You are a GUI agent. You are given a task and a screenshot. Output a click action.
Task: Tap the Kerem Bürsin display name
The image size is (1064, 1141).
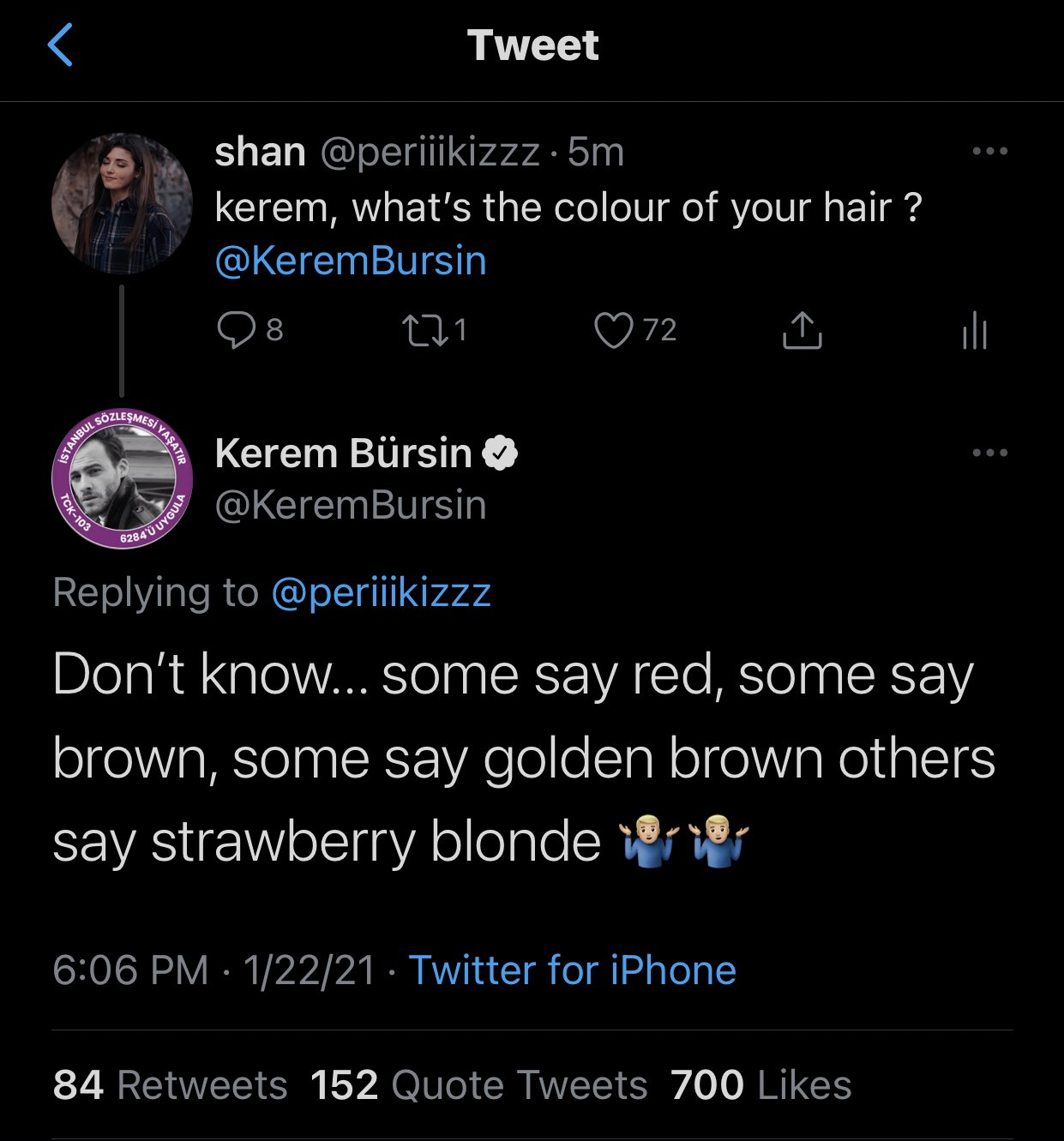coord(343,453)
